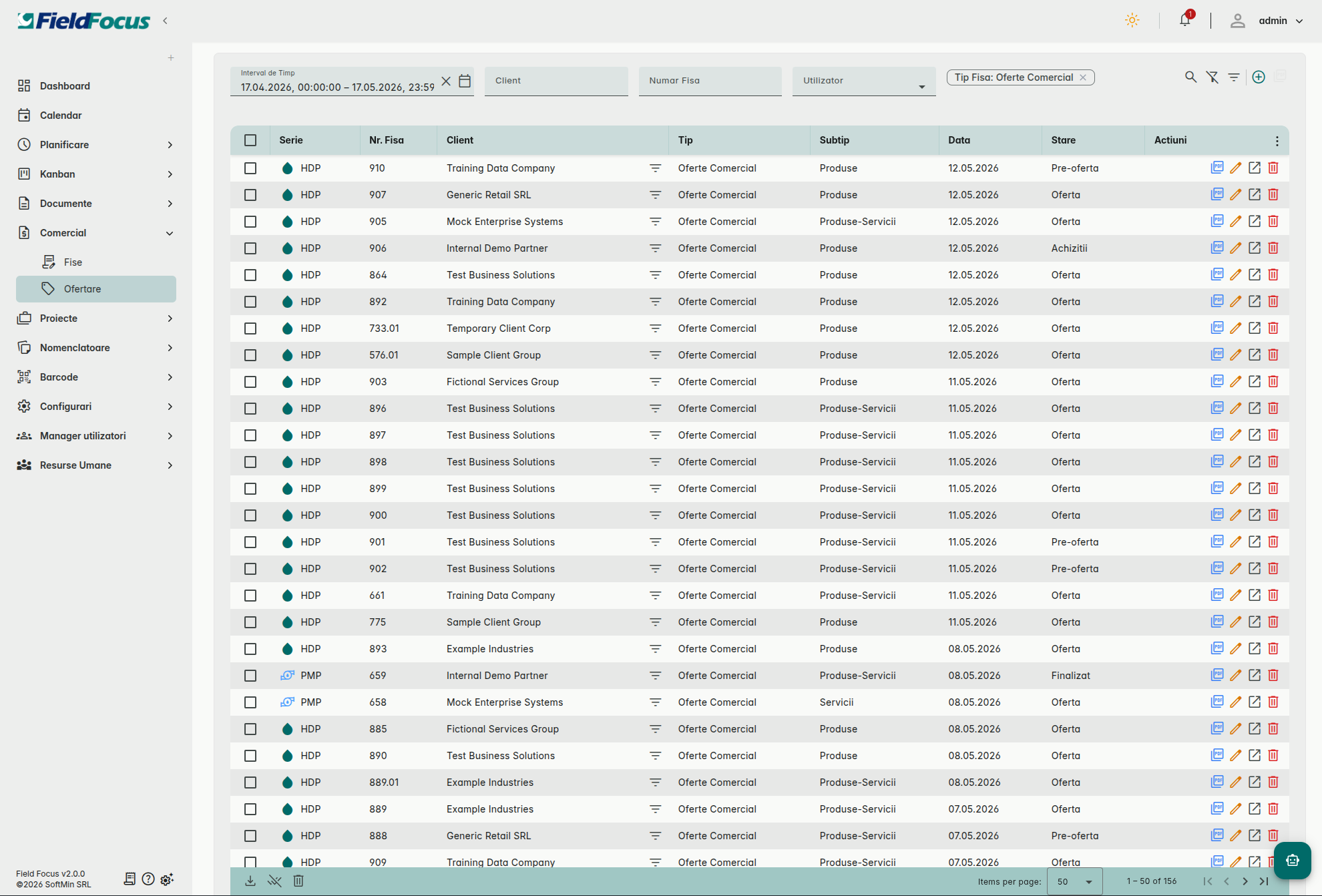1322x896 pixels.
Task: Open table column options three-dot menu
Action: 1277,141
